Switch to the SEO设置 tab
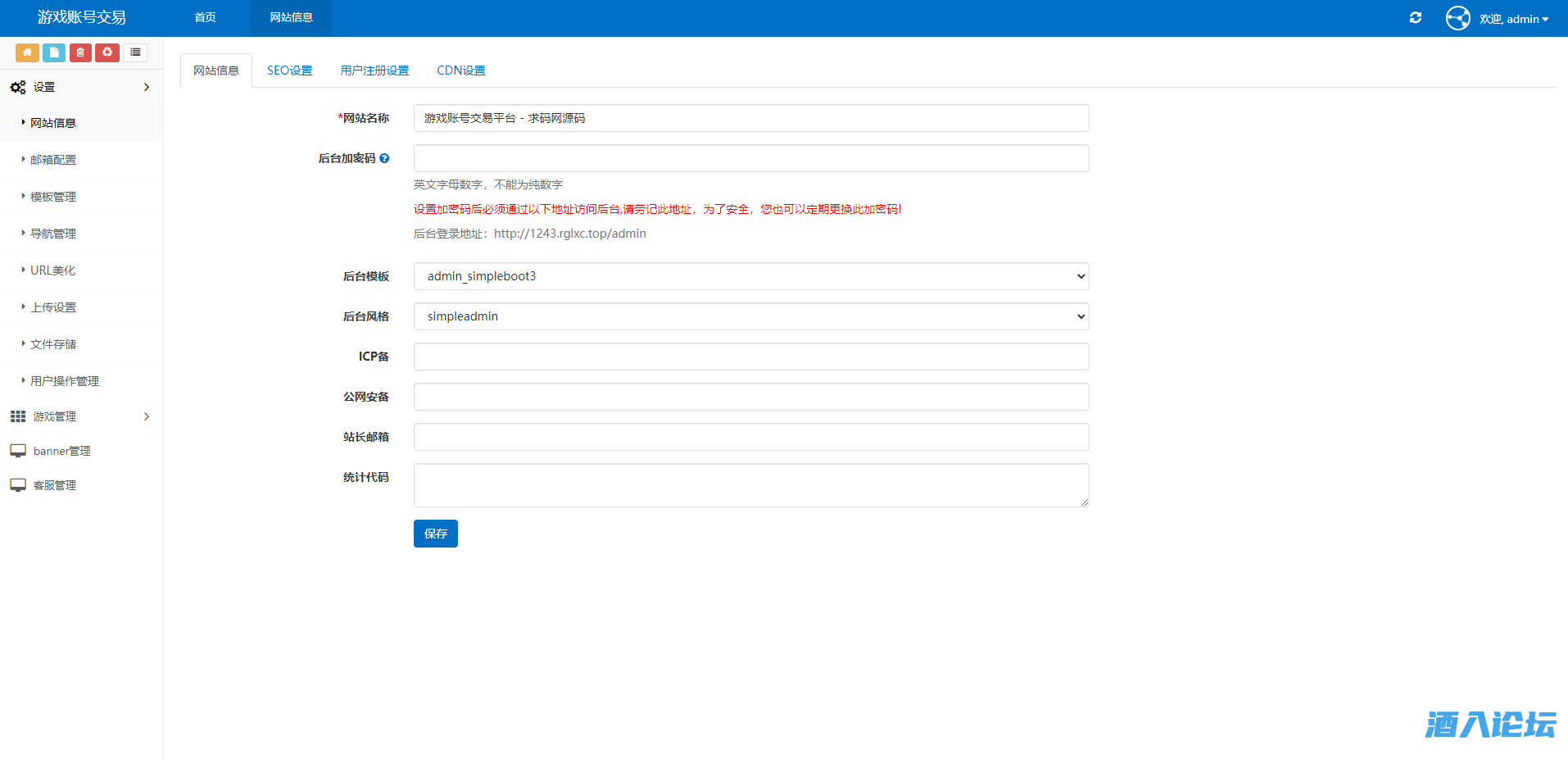 (x=289, y=70)
